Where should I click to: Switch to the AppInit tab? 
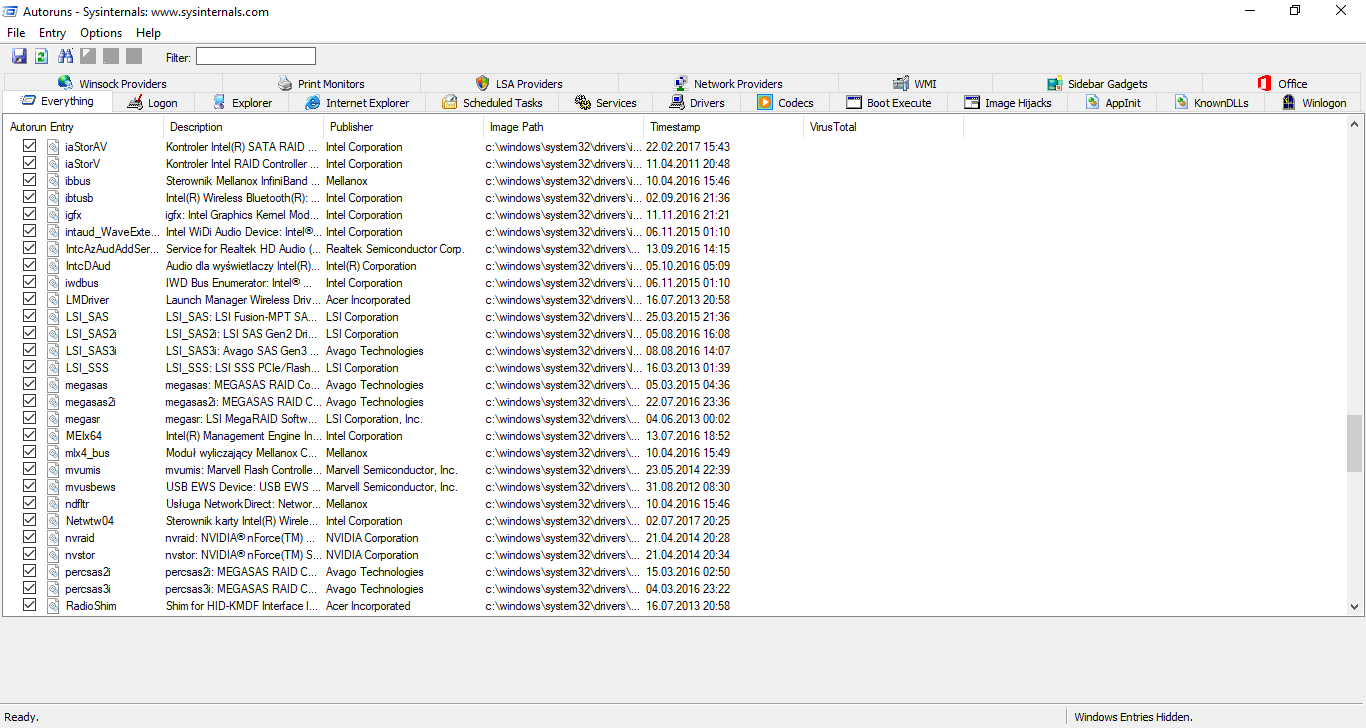[1112, 102]
